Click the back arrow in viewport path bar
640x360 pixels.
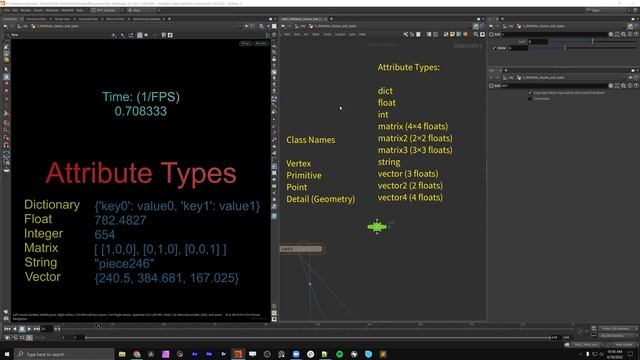[x=5, y=26]
